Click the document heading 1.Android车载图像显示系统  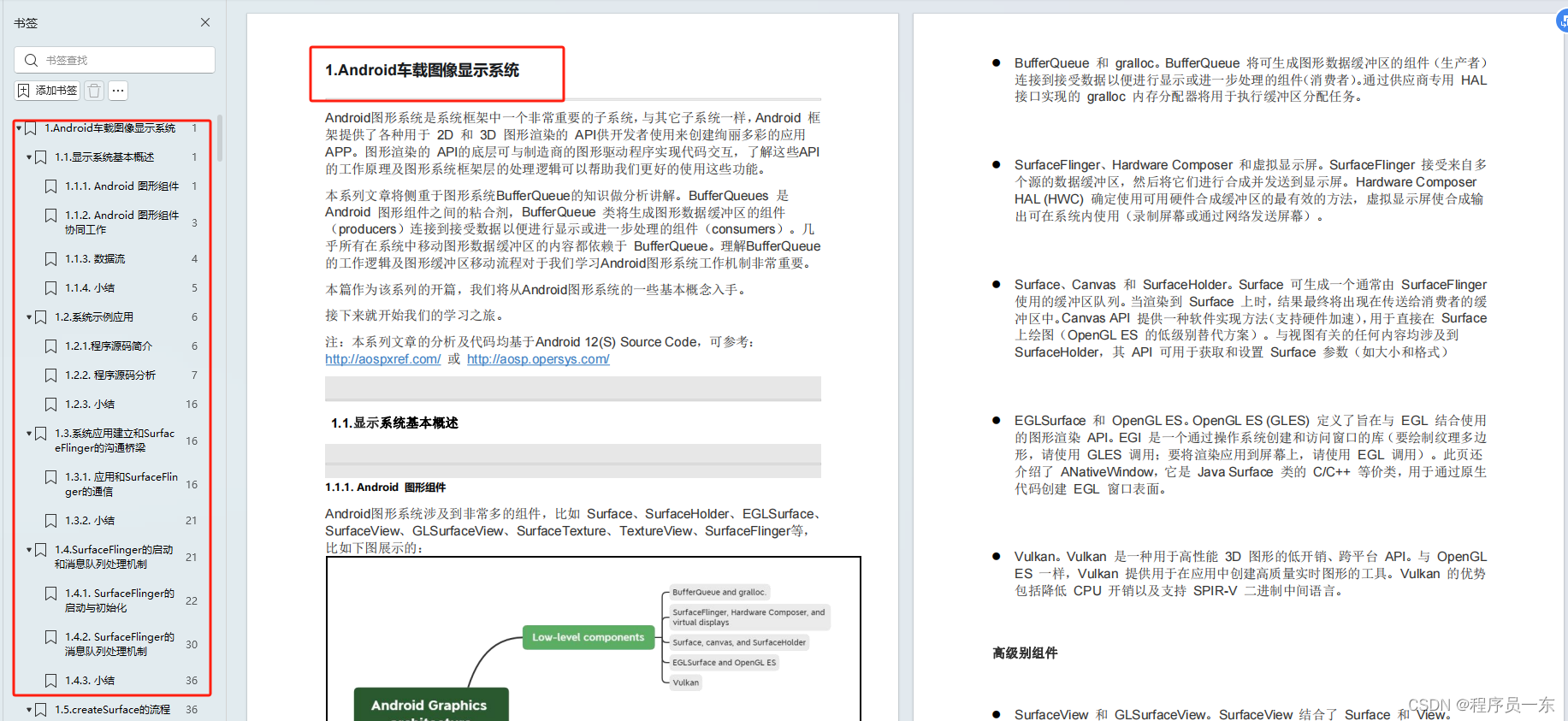(x=422, y=70)
